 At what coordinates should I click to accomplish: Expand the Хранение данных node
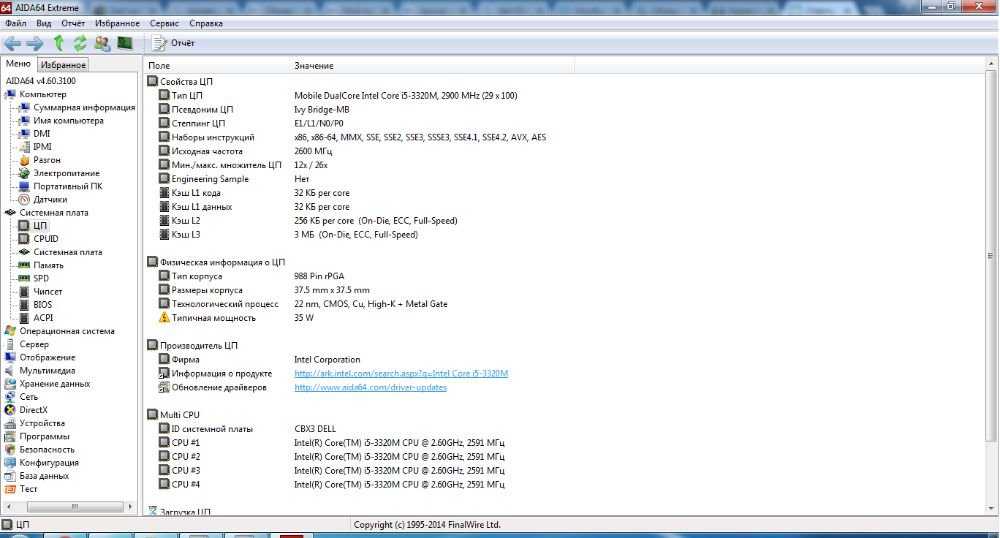point(55,383)
